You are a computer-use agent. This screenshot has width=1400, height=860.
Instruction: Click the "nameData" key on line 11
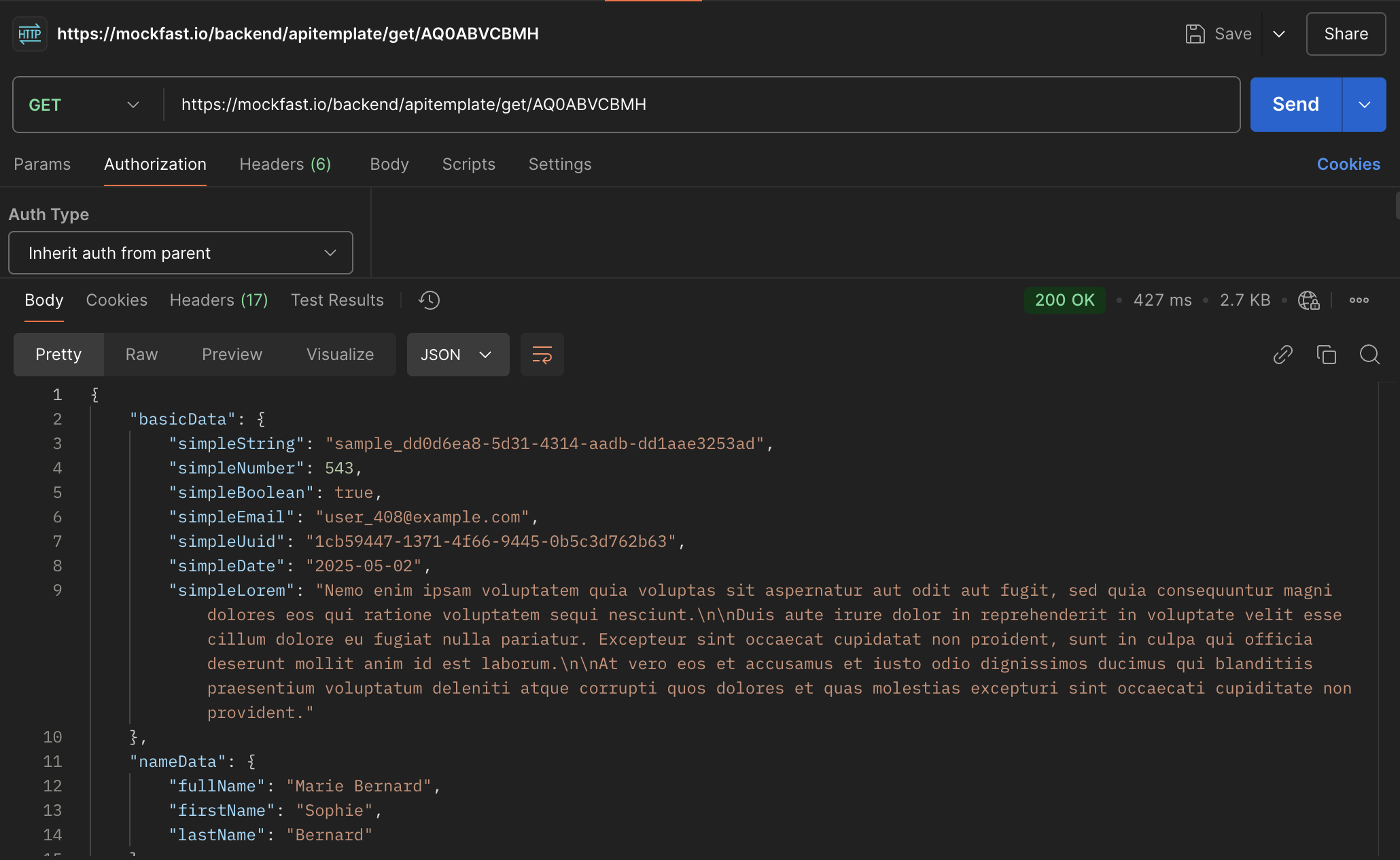pos(178,762)
